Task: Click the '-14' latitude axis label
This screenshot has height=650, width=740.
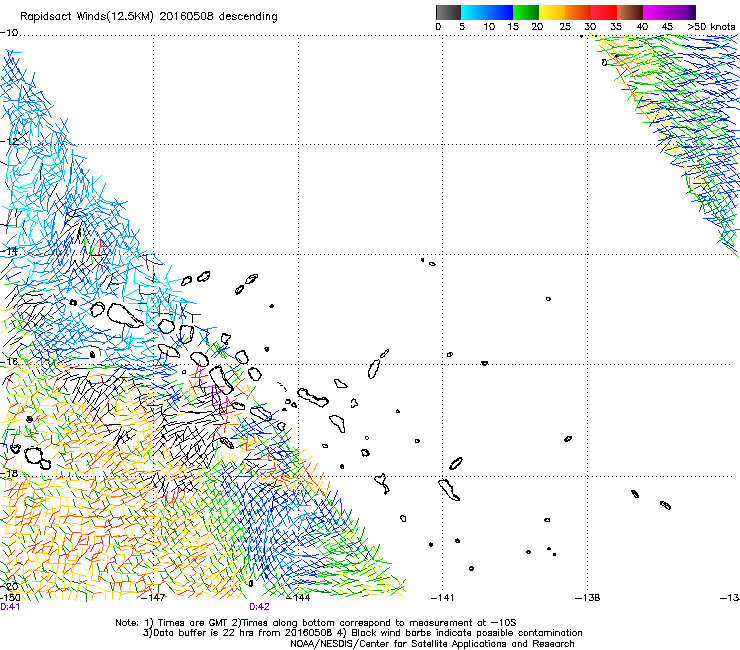Action: click(9, 252)
